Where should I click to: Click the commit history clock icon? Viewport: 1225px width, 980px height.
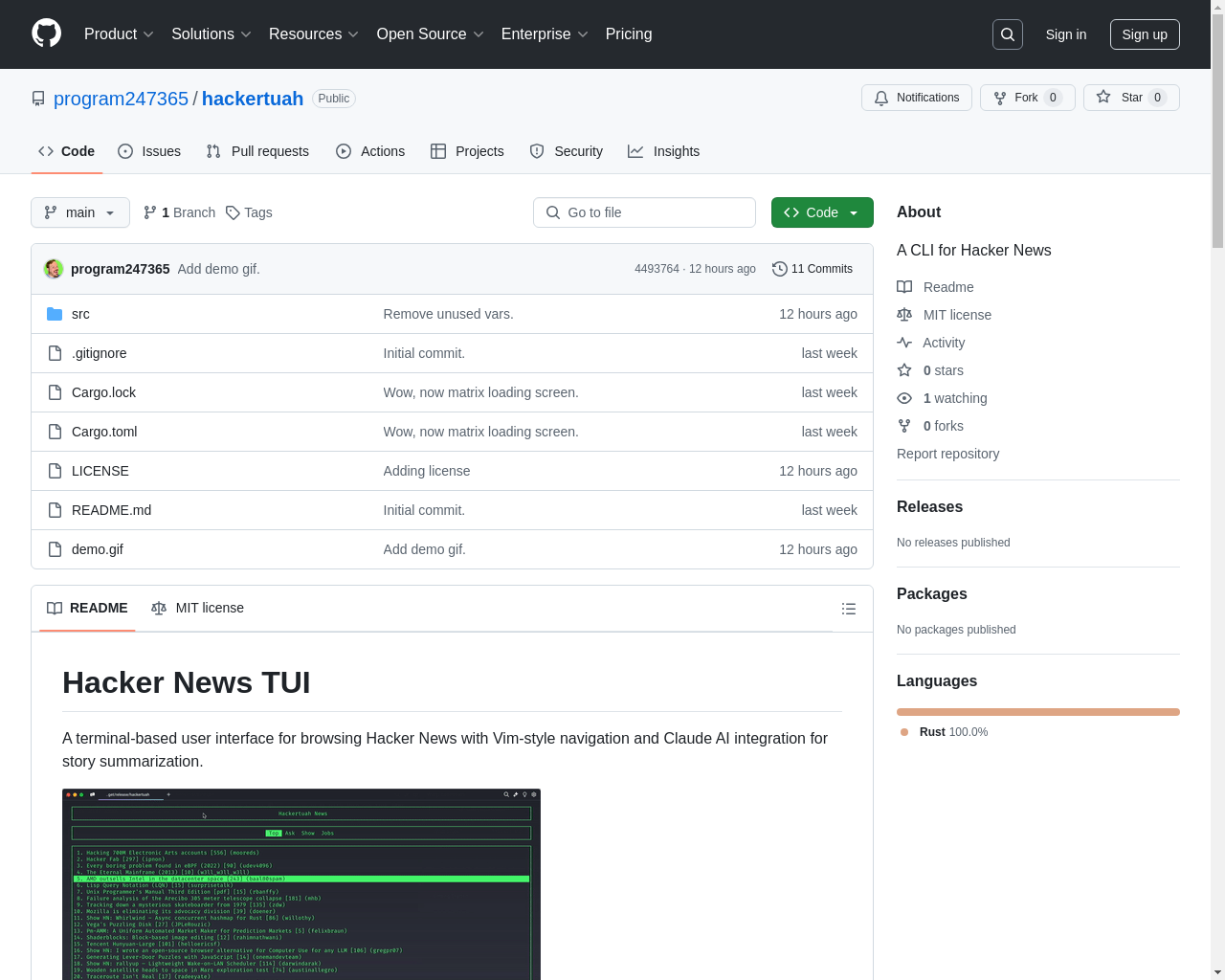click(x=779, y=269)
